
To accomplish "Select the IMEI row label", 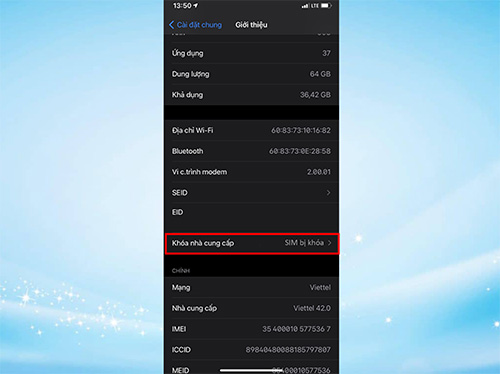I will [x=179, y=329].
